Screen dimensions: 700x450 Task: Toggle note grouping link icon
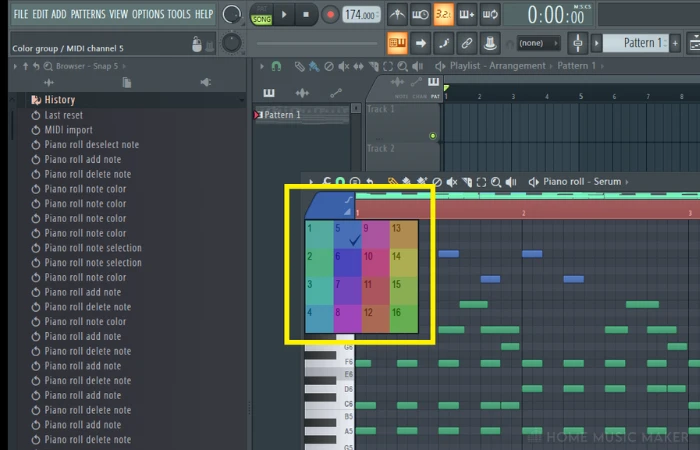(x=467, y=43)
